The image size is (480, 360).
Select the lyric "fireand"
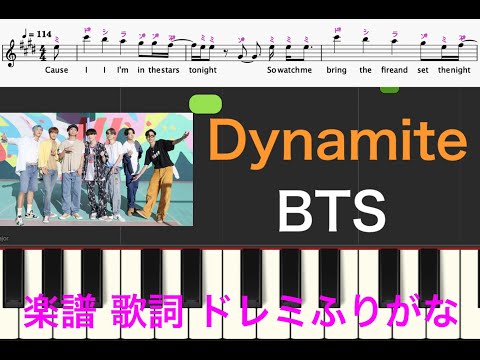point(395,70)
